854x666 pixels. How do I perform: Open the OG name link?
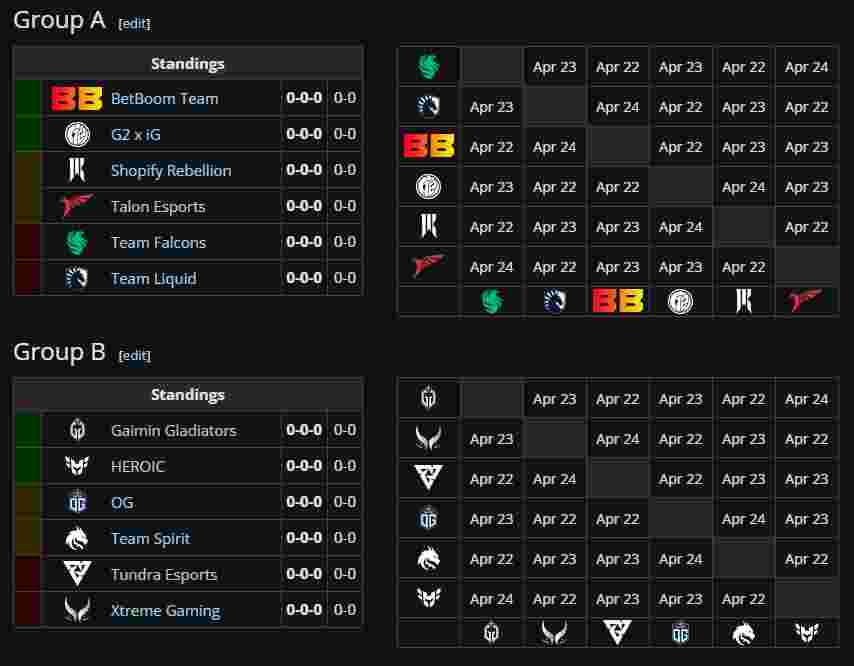click(122, 503)
